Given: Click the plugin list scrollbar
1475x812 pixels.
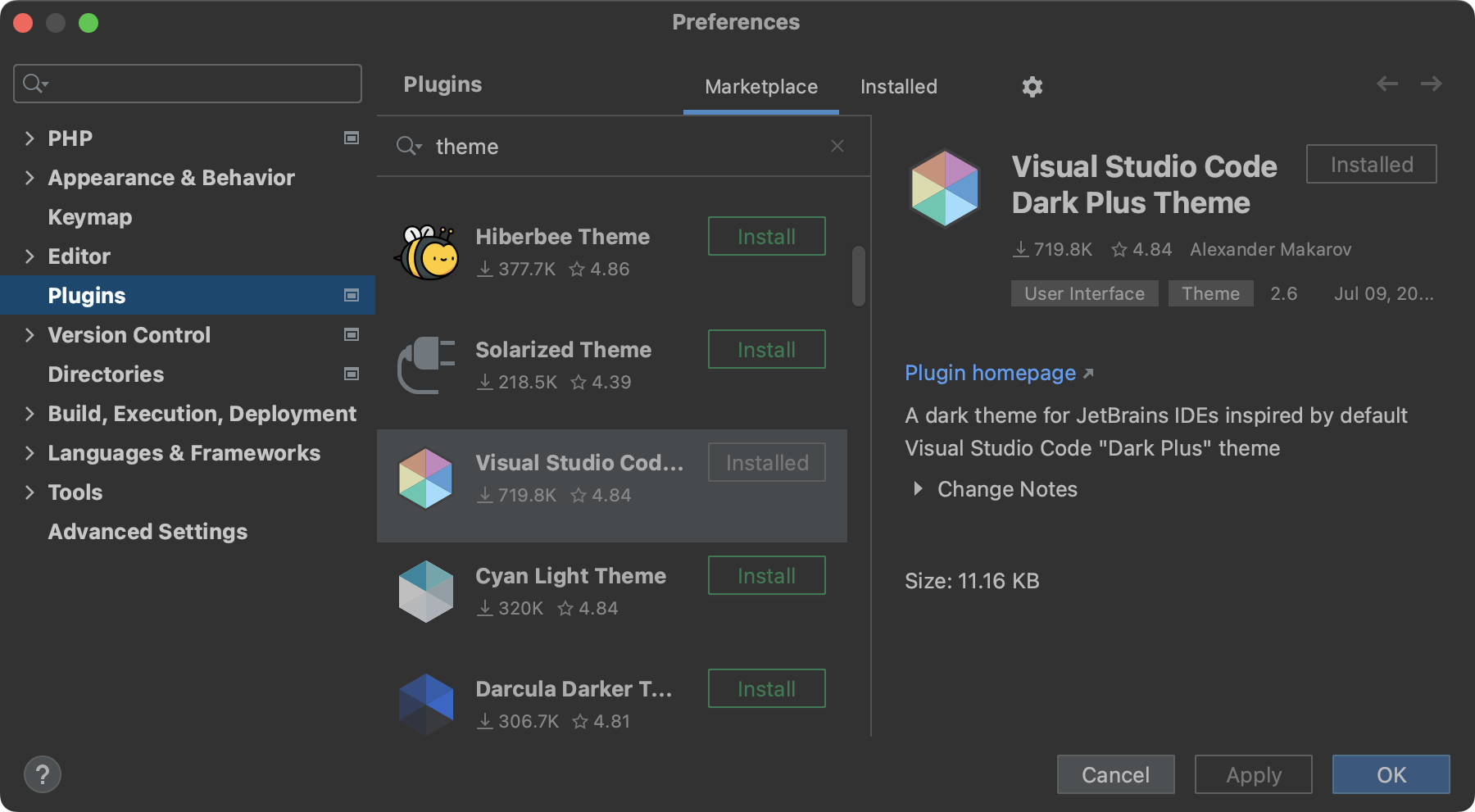Looking at the screenshot, I should point(858,276).
